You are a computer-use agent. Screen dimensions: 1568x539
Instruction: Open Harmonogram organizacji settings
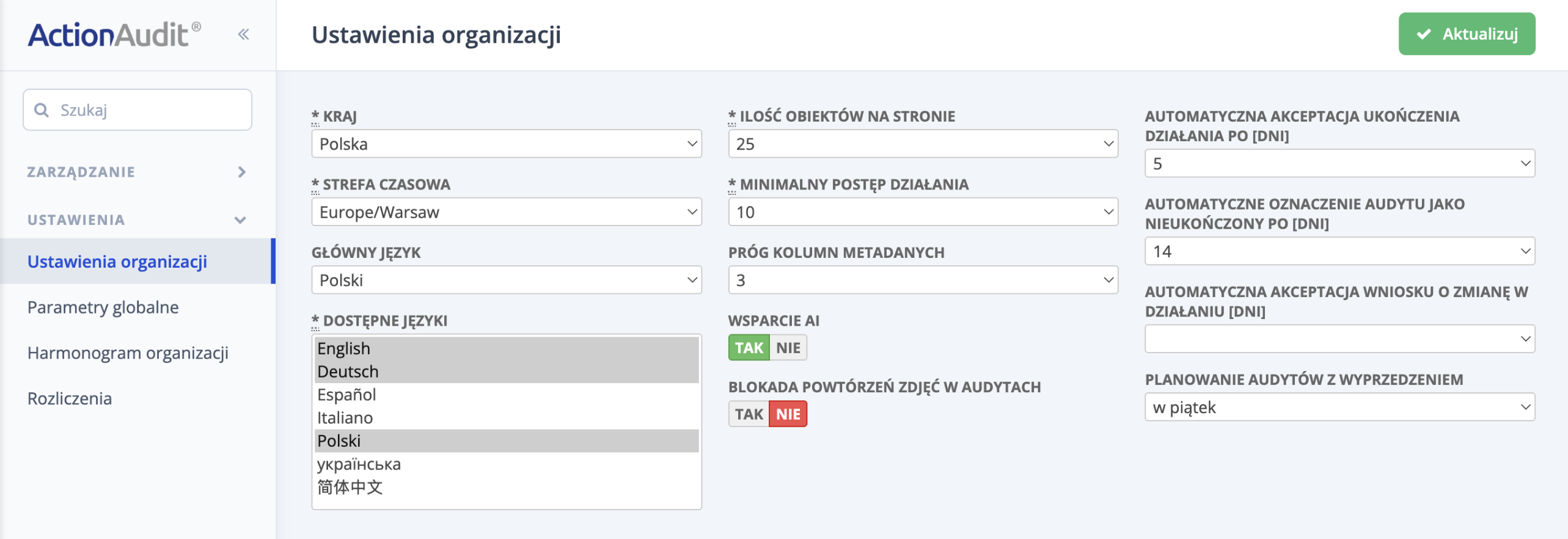click(128, 352)
